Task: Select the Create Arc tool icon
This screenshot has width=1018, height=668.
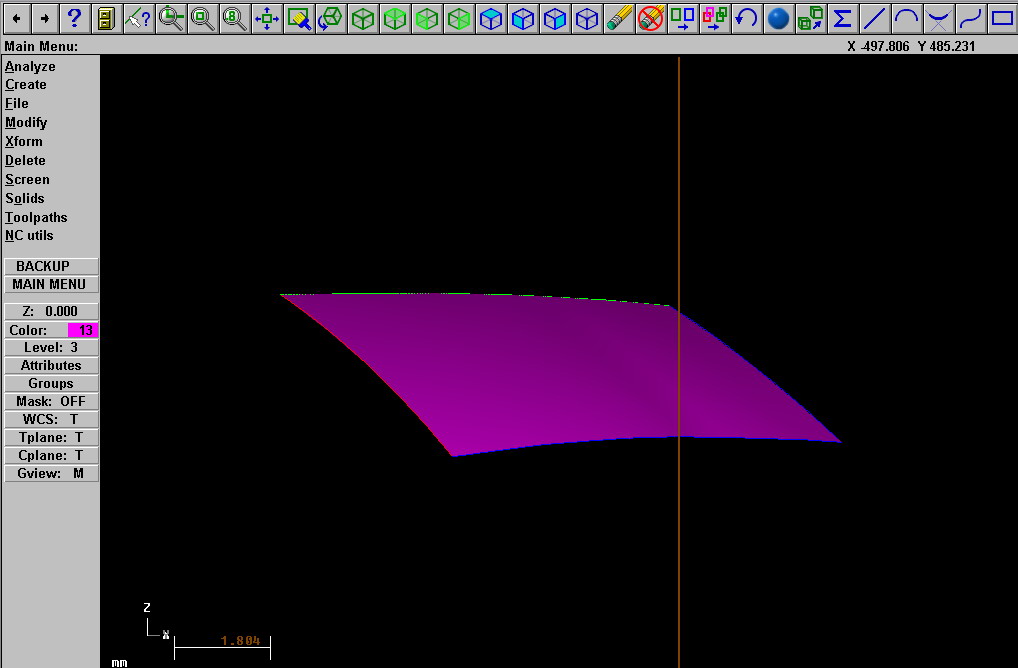Action: coord(906,19)
